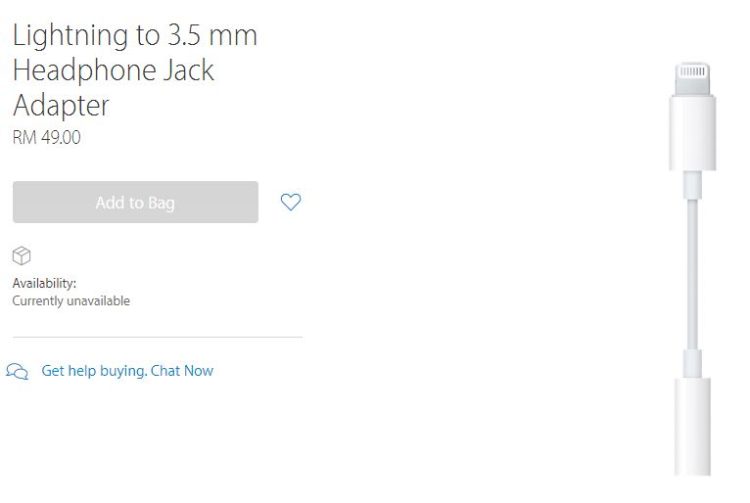Click the divider line below availability
Viewport: 750px width, 503px height.
pyautogui.click(x=157, y=337)
